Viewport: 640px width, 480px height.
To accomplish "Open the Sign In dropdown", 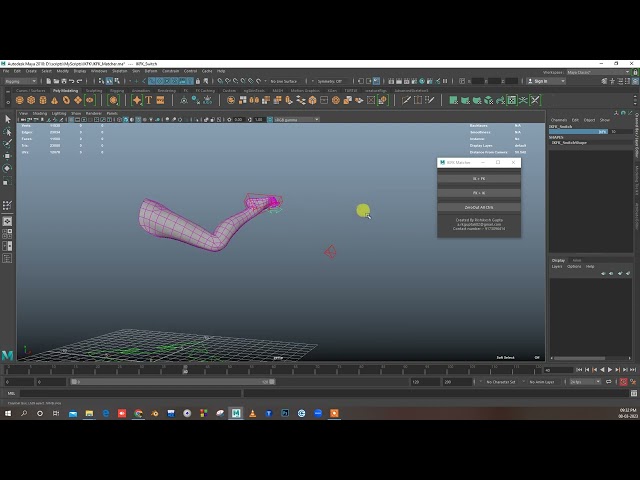I will pyautogui.click(x=546, y=81).
